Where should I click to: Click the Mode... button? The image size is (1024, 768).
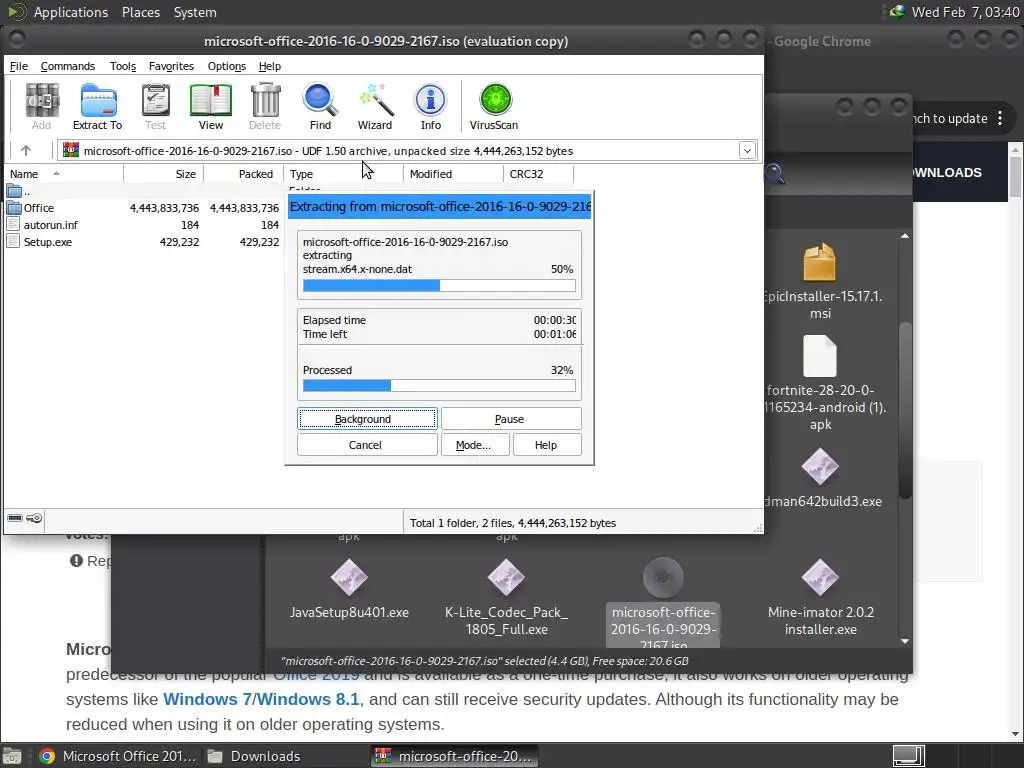tap(475, 445)
